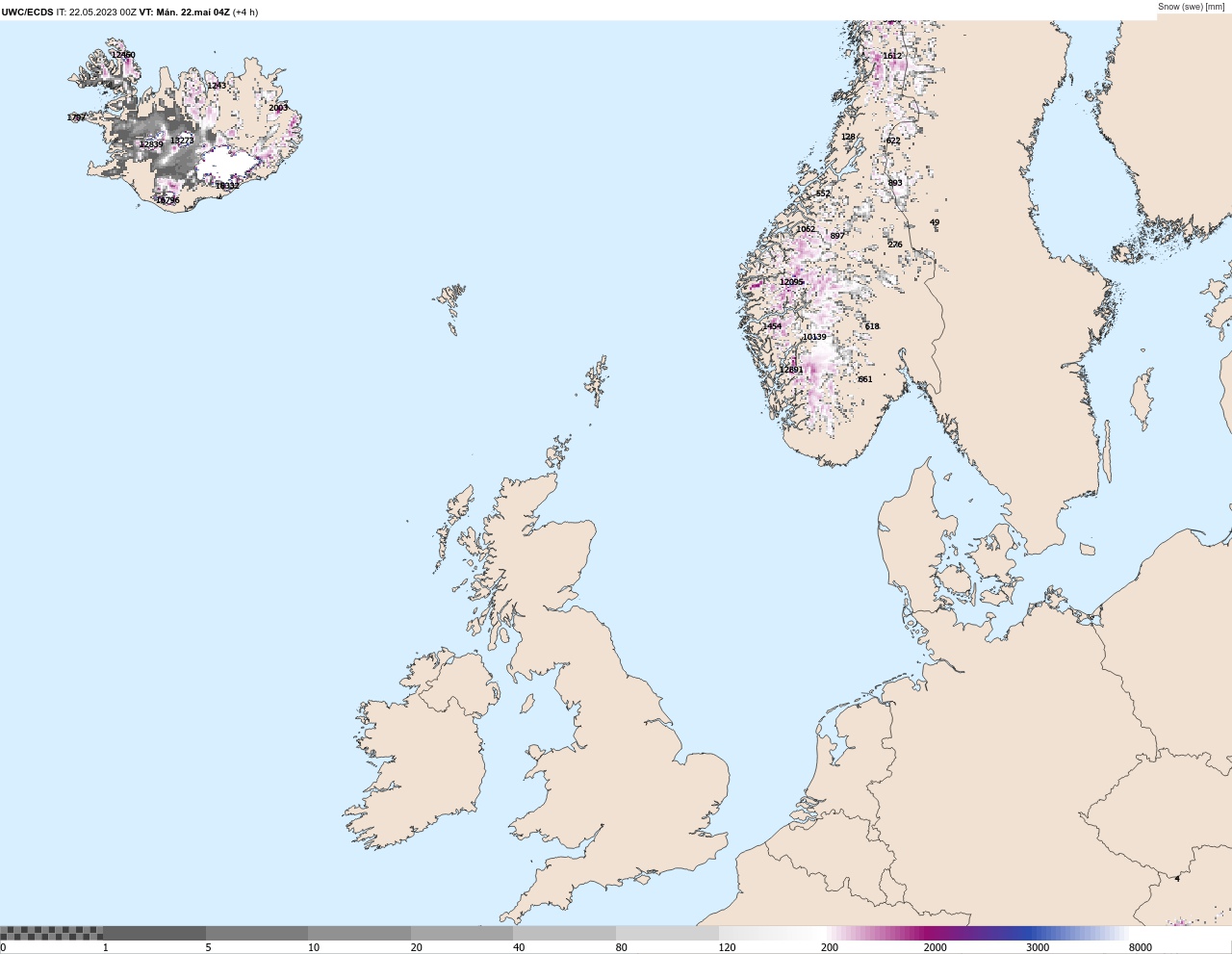This screenshot has width=1232, height=954.
Task: Click the blue colorbar area near 3000
Action: 1033,933
